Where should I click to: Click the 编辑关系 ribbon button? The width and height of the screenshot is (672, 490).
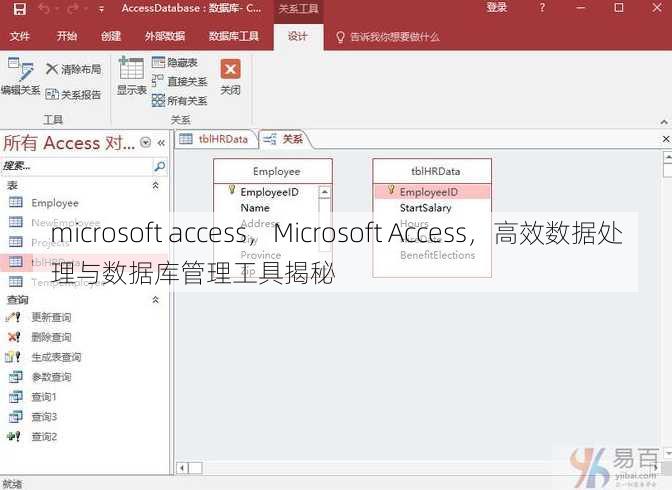pyautogui.click(x=20, y=76)
